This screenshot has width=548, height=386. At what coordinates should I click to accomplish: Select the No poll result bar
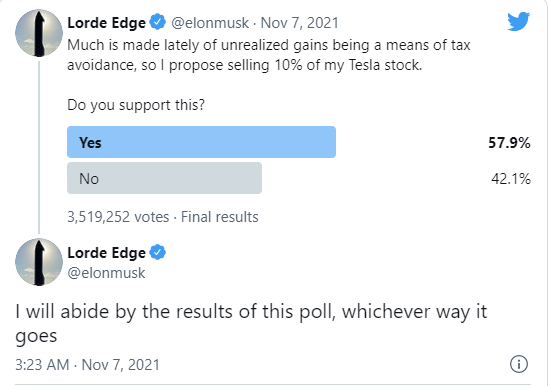point(164,178)
